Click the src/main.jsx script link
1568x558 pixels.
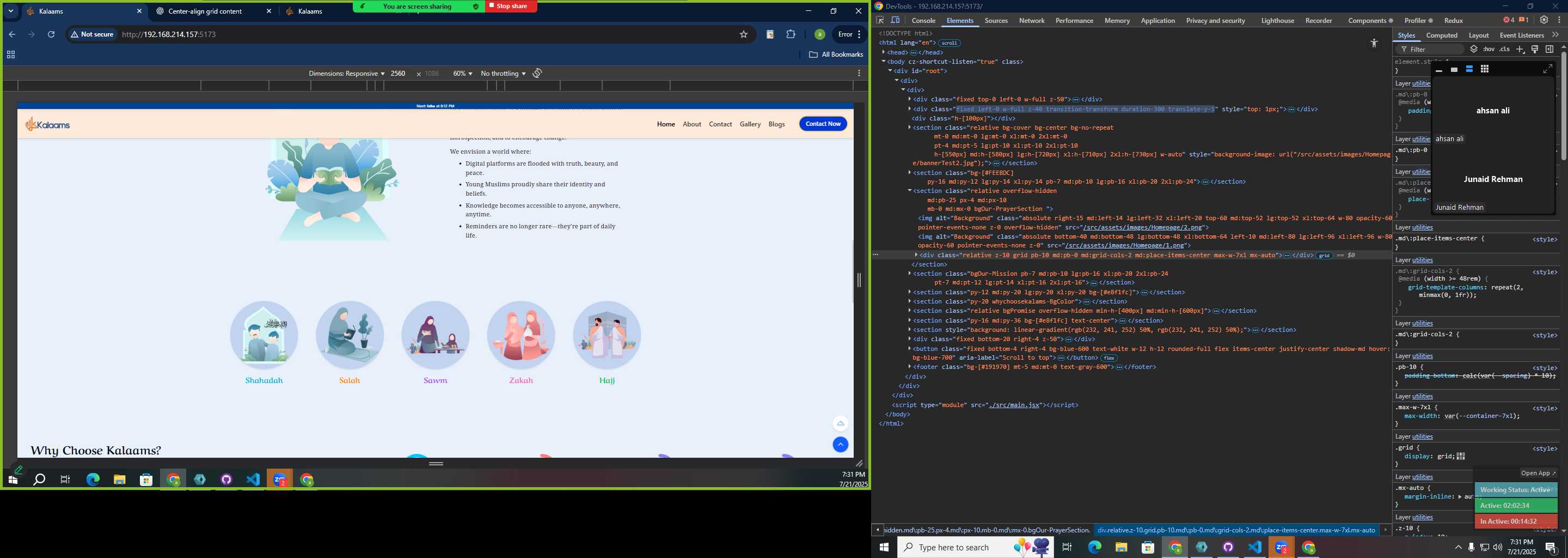1014,405
